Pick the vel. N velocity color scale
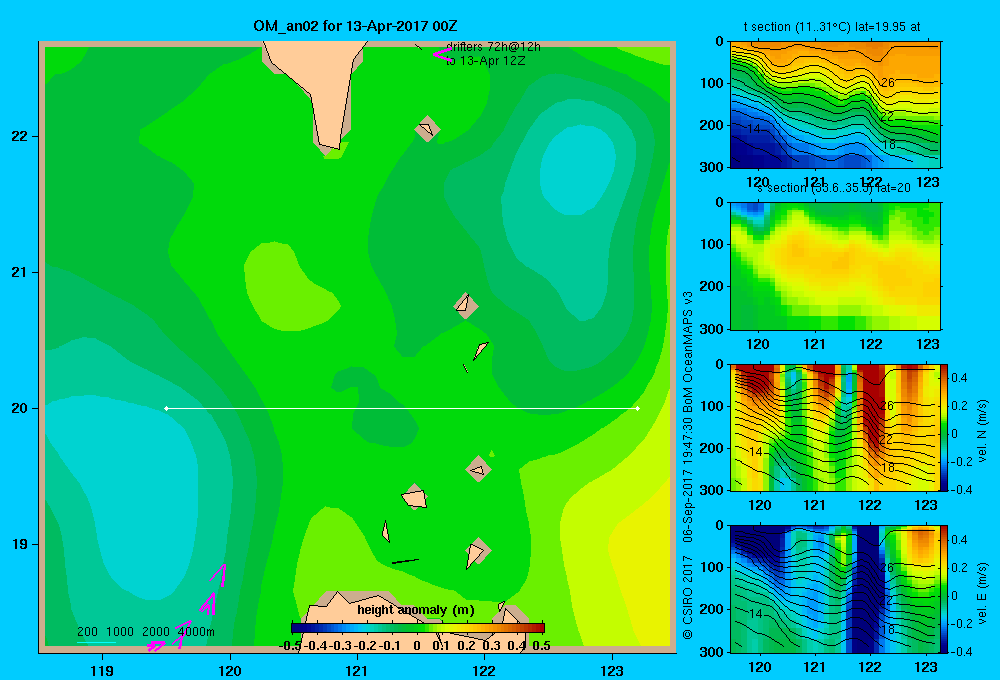Image resolution: width=1000 pixels, height=680 pixels. pos(945,427)
